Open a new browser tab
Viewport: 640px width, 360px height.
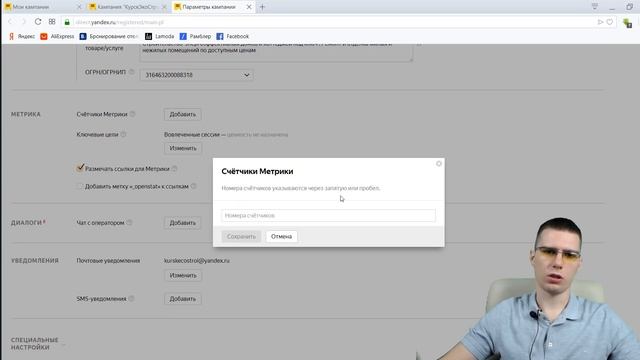click(262, 7)
